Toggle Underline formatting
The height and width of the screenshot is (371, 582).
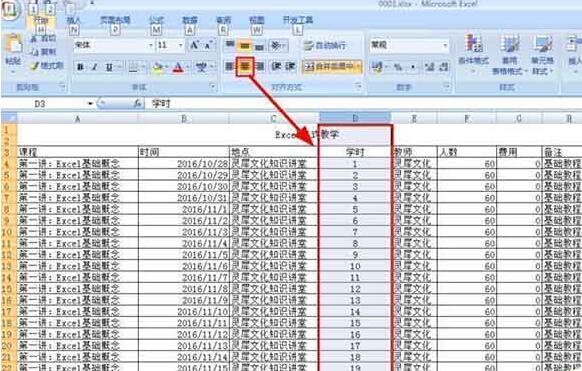click(109, 67)
